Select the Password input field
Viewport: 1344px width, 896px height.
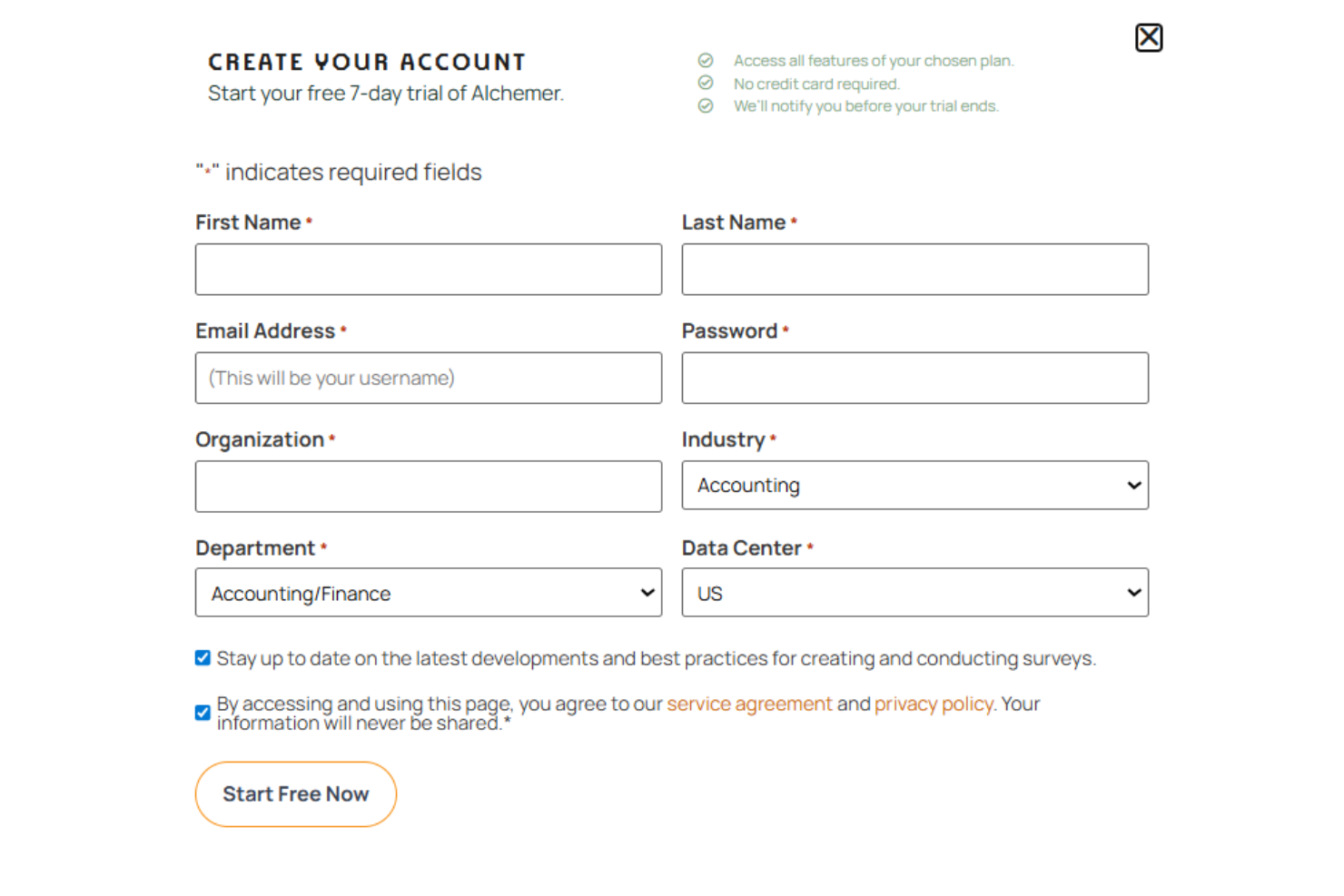[x=915, y=378]
